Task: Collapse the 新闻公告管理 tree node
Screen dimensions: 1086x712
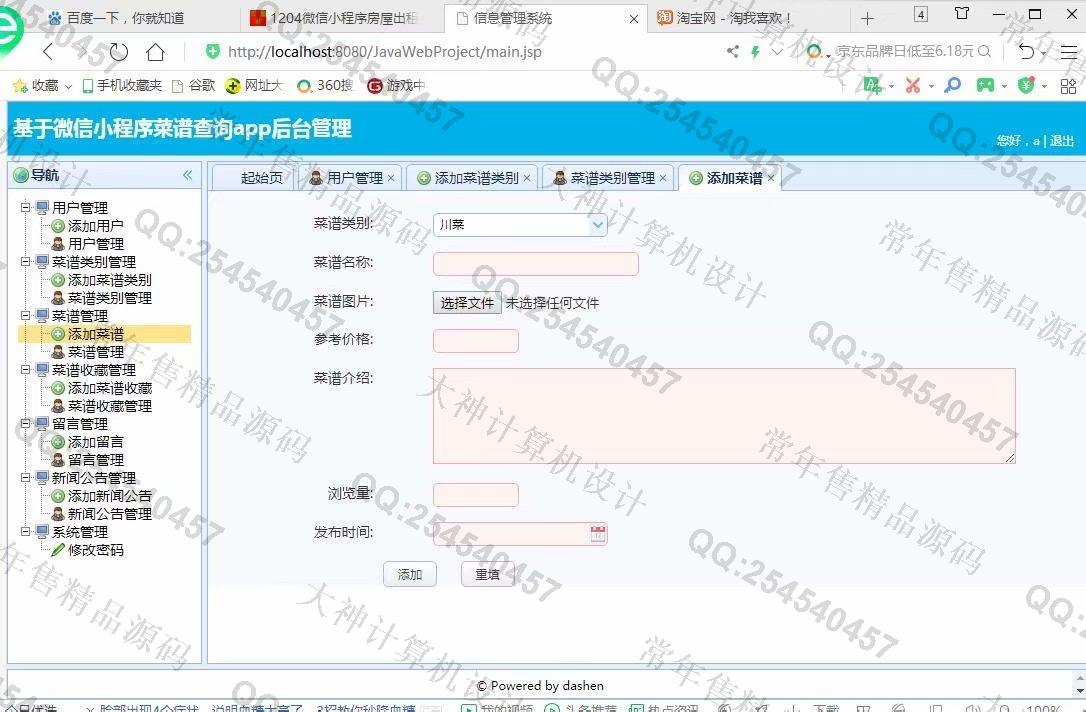Action: 26,478
